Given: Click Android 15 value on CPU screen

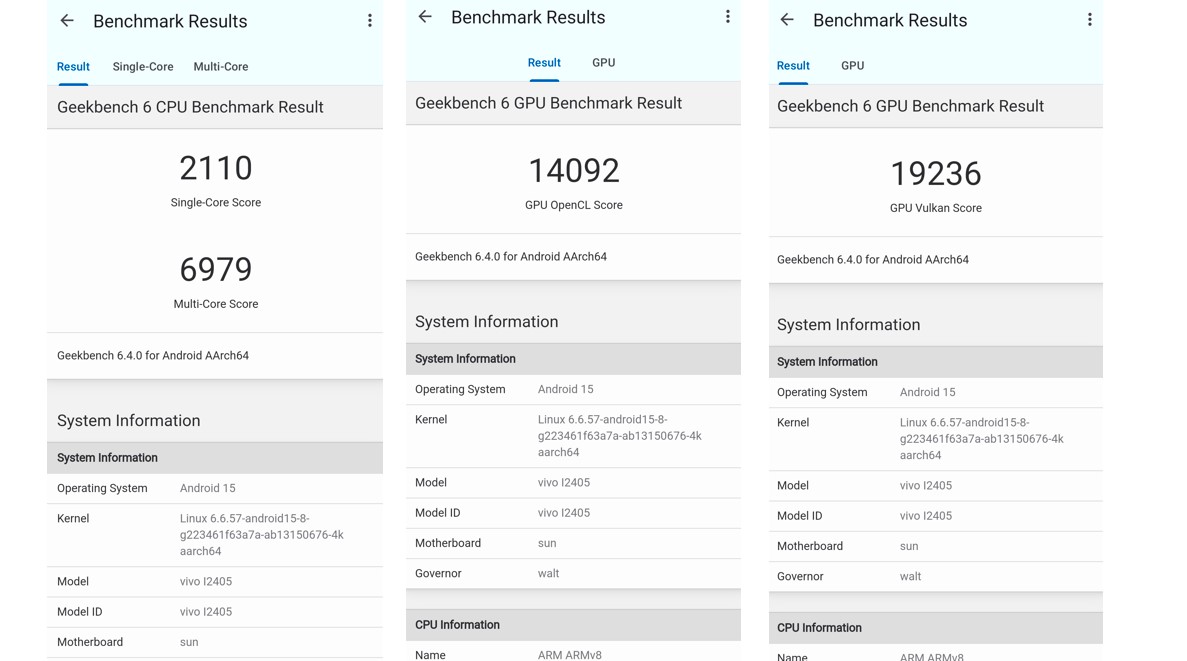Looking at the screenshot, I should [x=207, y=488].
